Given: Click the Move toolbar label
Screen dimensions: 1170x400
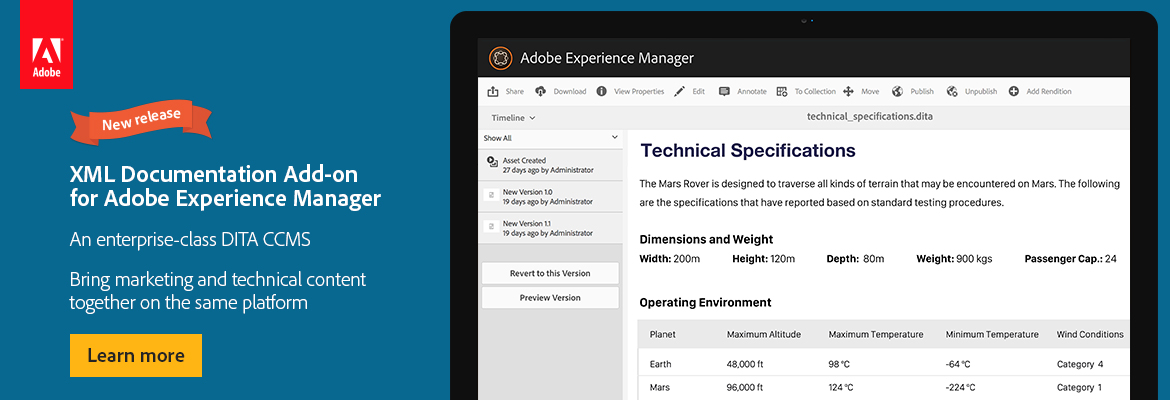Looking at the screenshot, I should (870, 91).
